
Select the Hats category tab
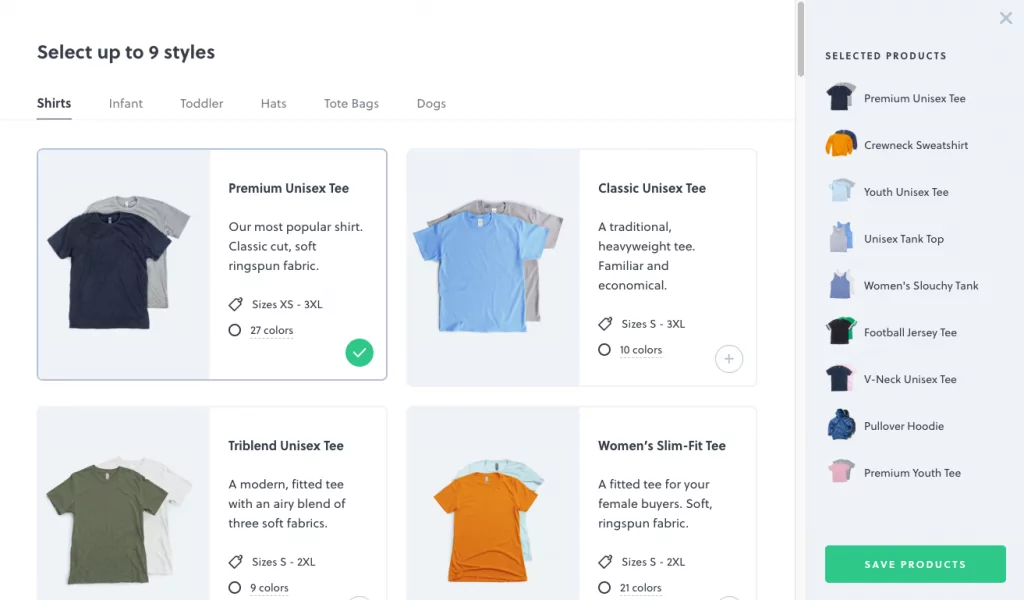(273, 104)
